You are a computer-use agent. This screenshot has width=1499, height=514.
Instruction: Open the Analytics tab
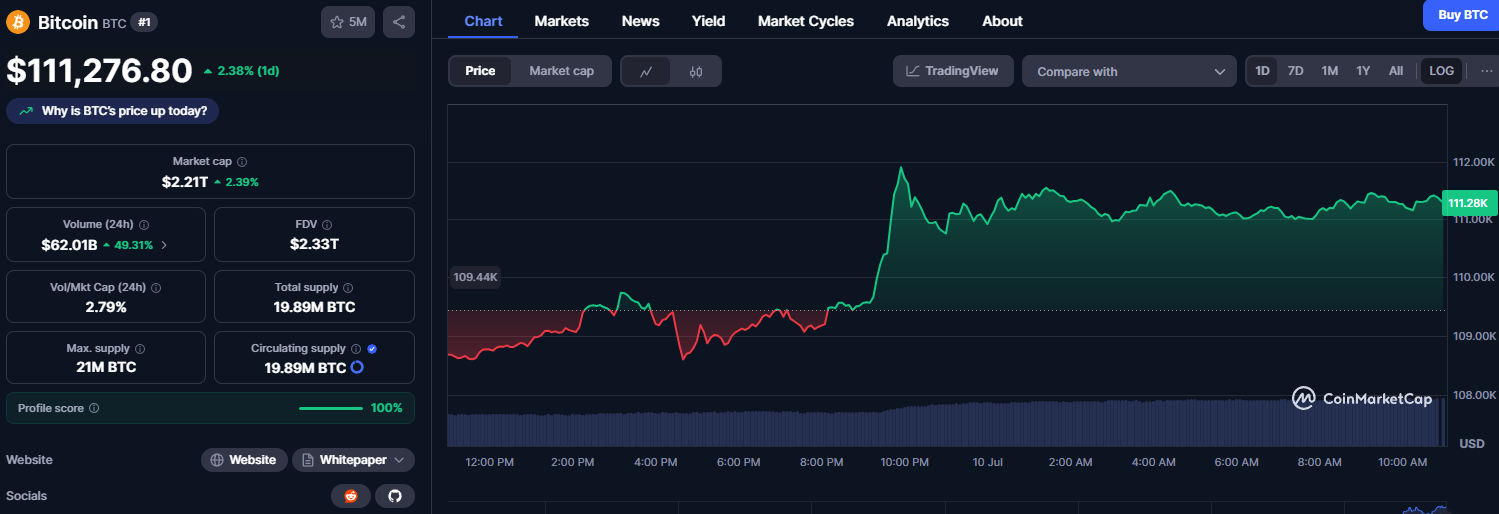pos(918,21)
